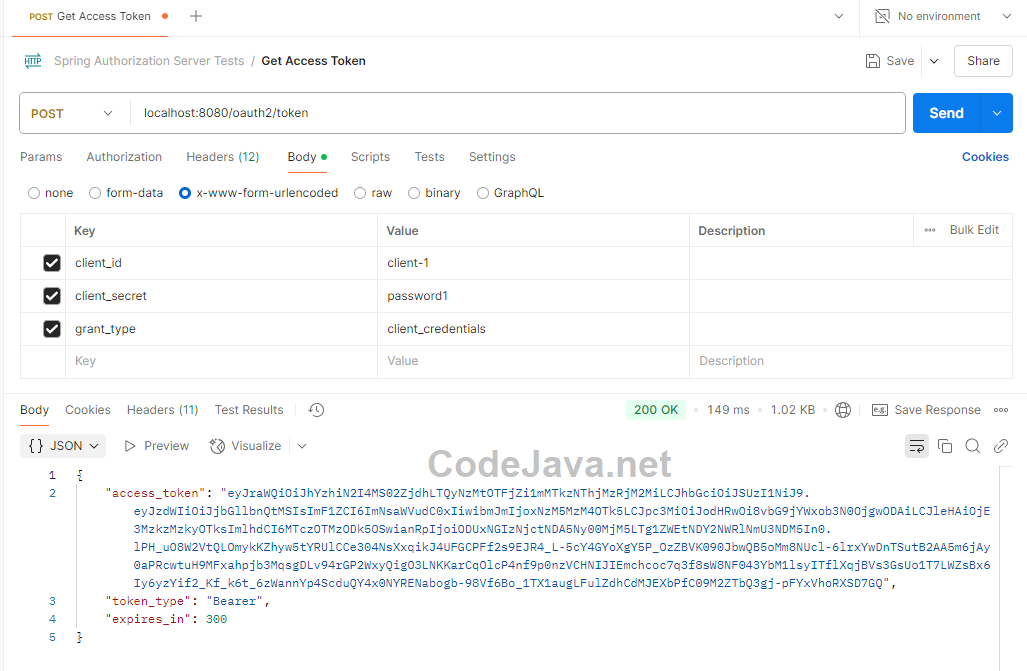
Task: Open response history clock icon
Action: click(x=316, y=410)
